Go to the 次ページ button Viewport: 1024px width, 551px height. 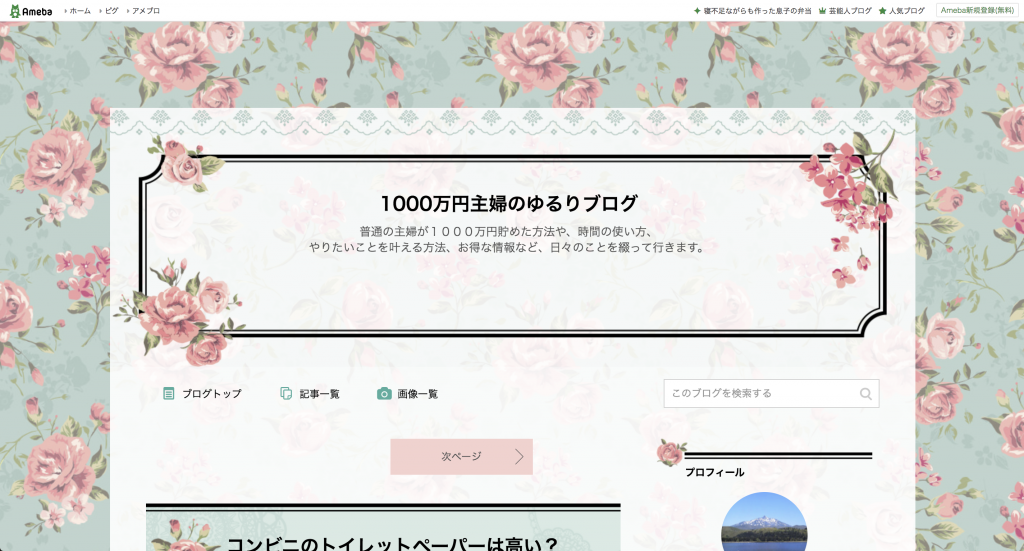click(x=461, y=456)
